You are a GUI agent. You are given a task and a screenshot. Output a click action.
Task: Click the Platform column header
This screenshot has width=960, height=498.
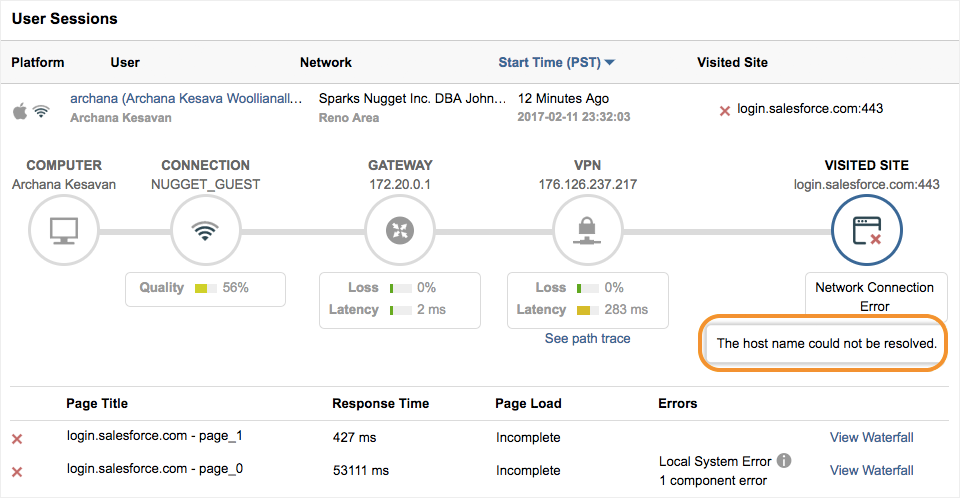[38, 62]
